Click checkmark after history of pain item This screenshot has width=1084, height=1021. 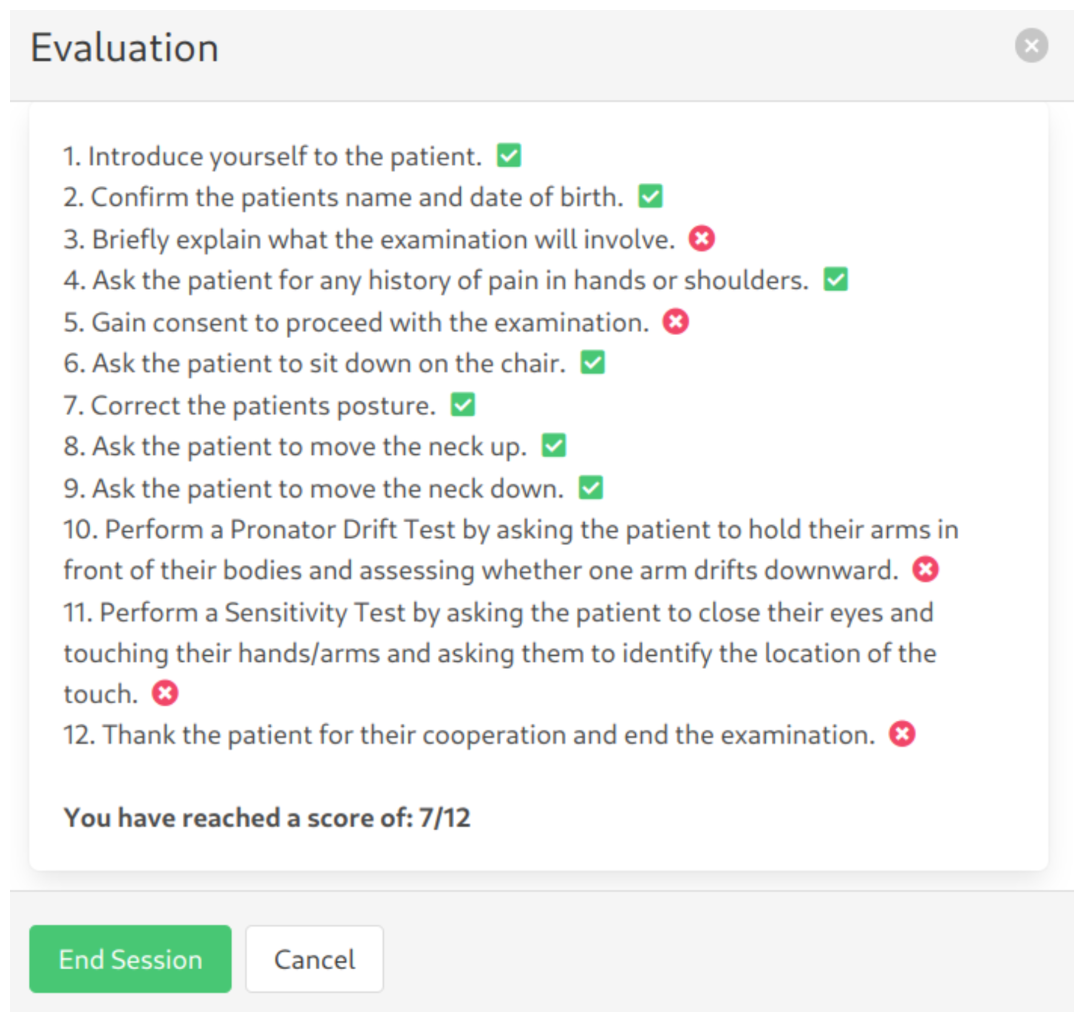click(835, 280)
